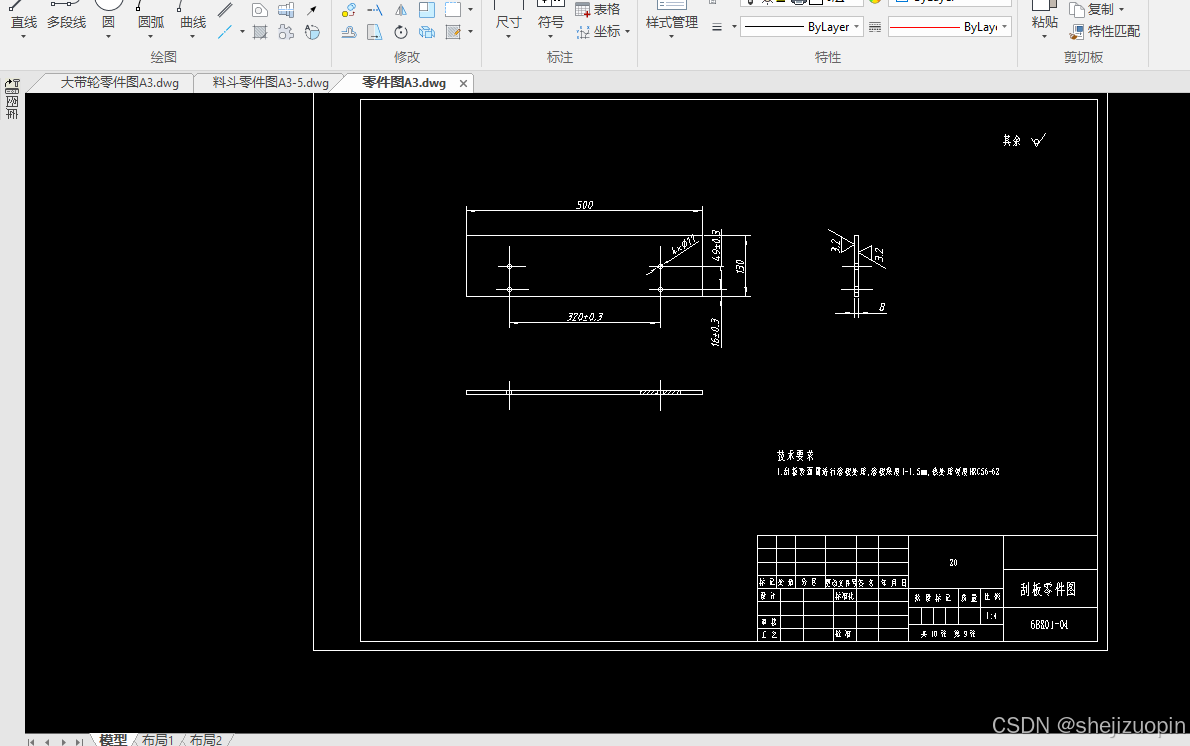Image resolution: width=1190 pixels, height=746 pixels.
Task: Expand the 圆 dropdown arrow
Action: [x=109, y=36]
